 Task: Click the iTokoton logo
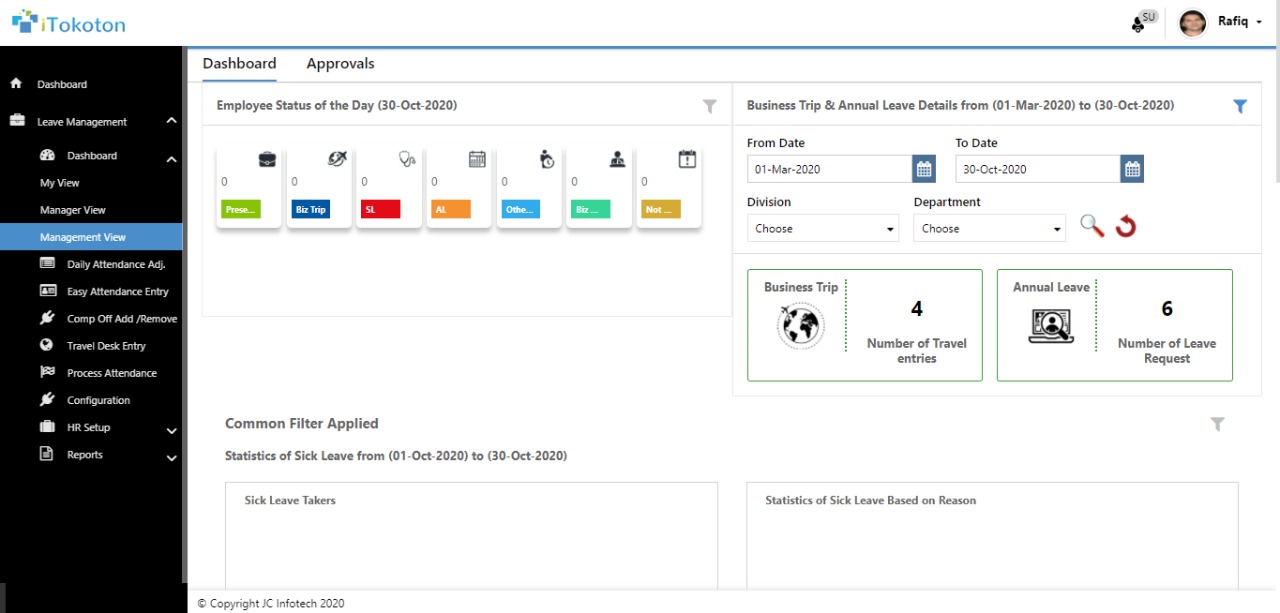[68, 23]
